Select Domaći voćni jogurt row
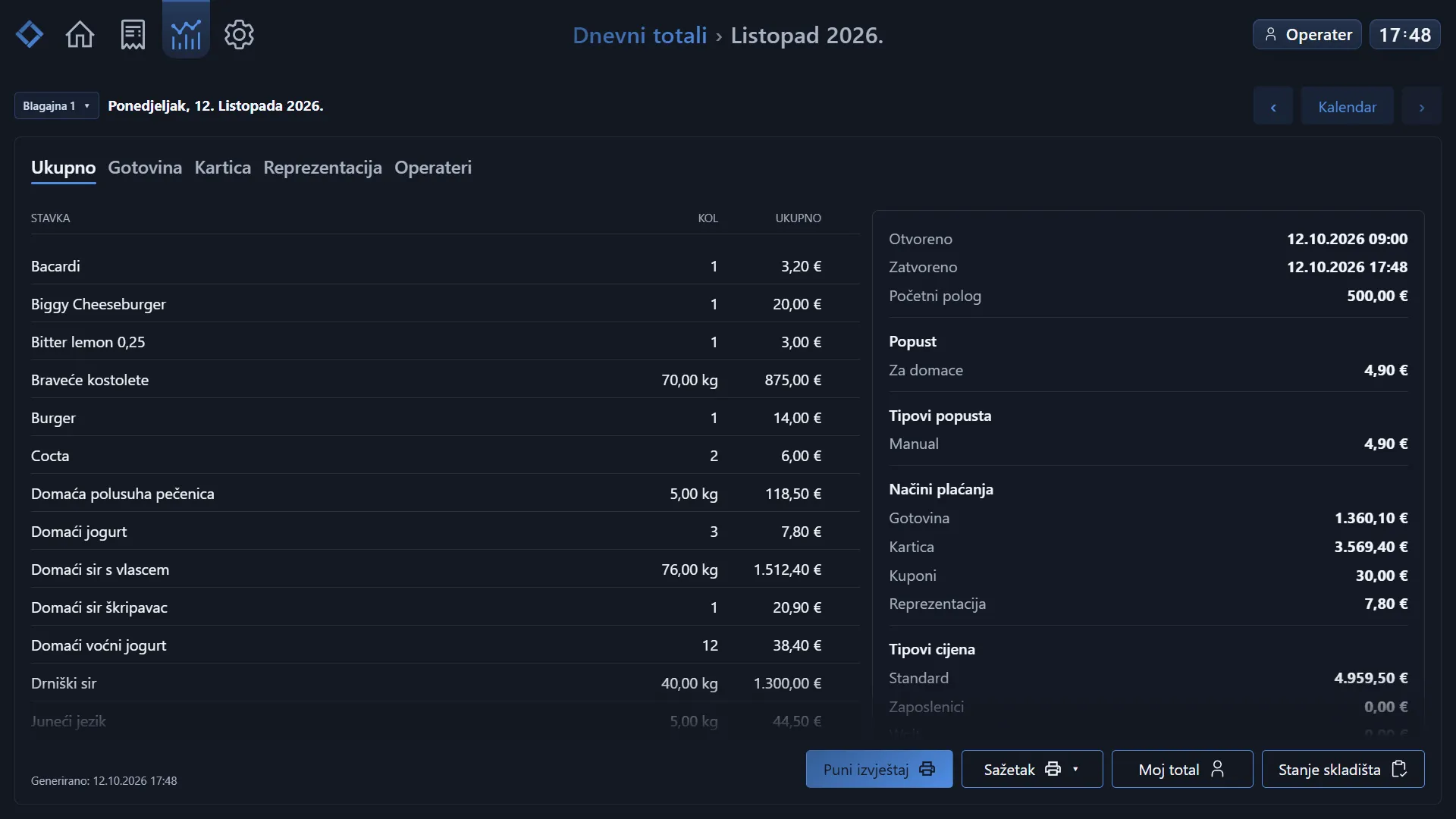1456x819 pixels. coord(444,645)
